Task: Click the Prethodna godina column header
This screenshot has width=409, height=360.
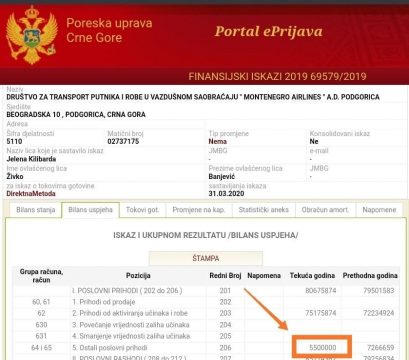Action: point(370,276)
